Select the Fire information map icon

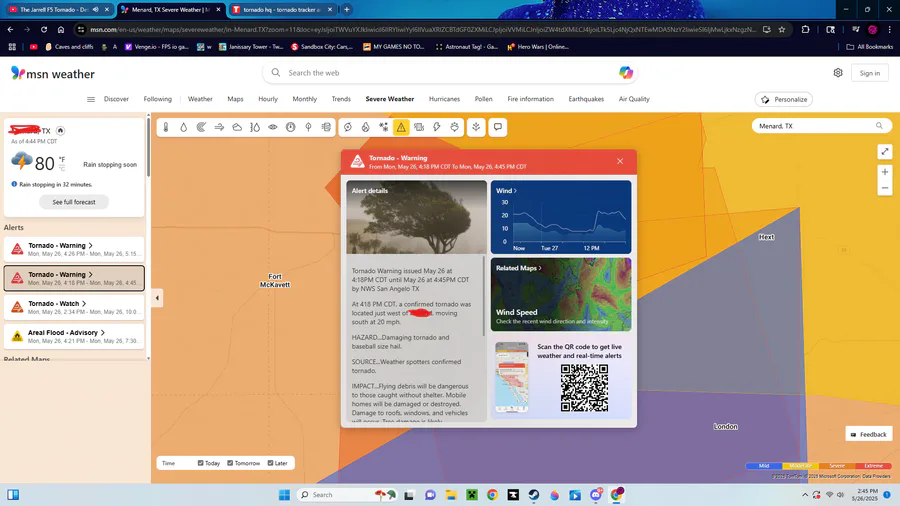[366, 127]
